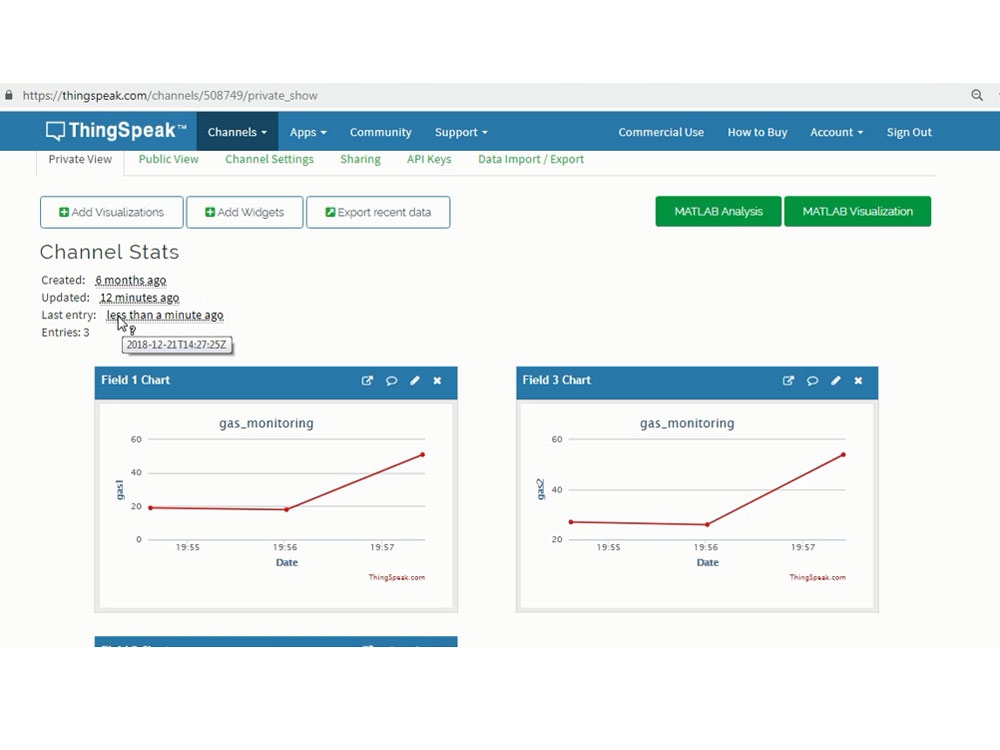Click last data point in Field 1 chart

(x=422, y=455)
